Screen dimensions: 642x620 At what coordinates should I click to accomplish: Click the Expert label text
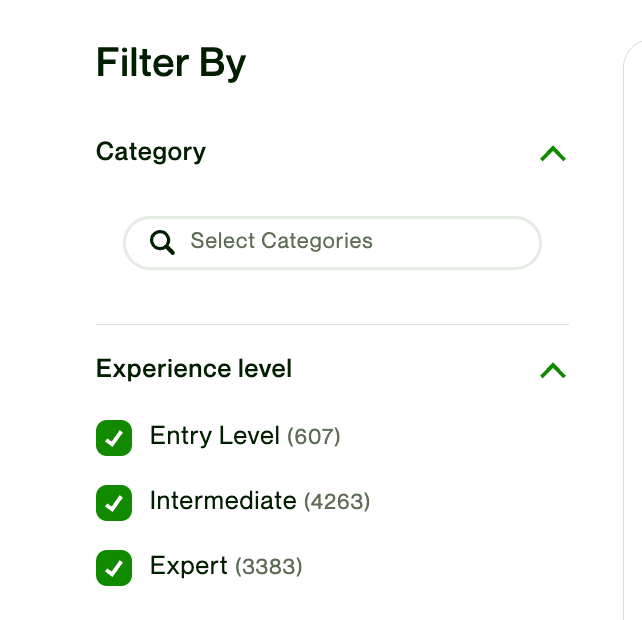[189, 566]
